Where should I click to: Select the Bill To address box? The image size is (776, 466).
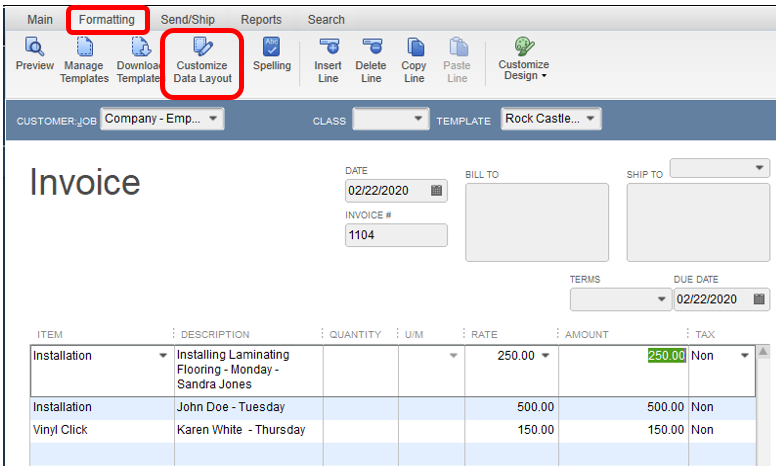coord(537,222)
